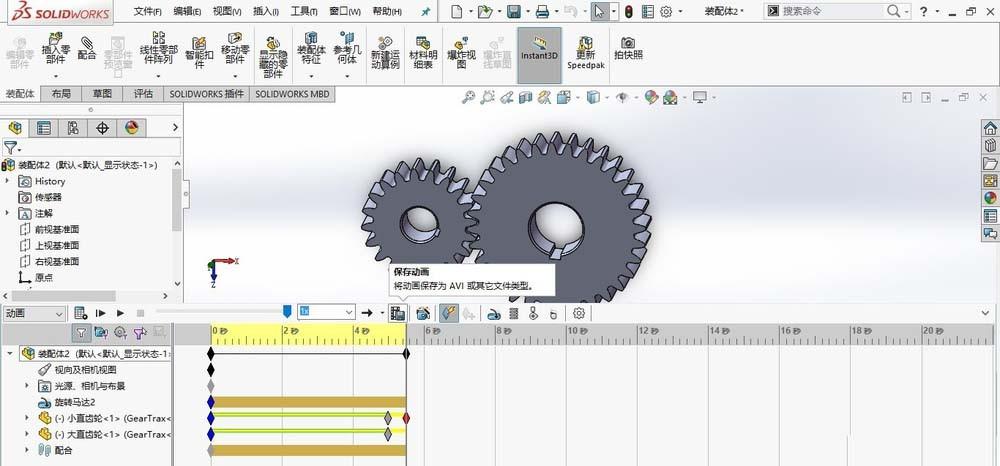
Task: Click Show Hidden Components (显示隐藏的零部件)
Action: (x=273, y=57)
